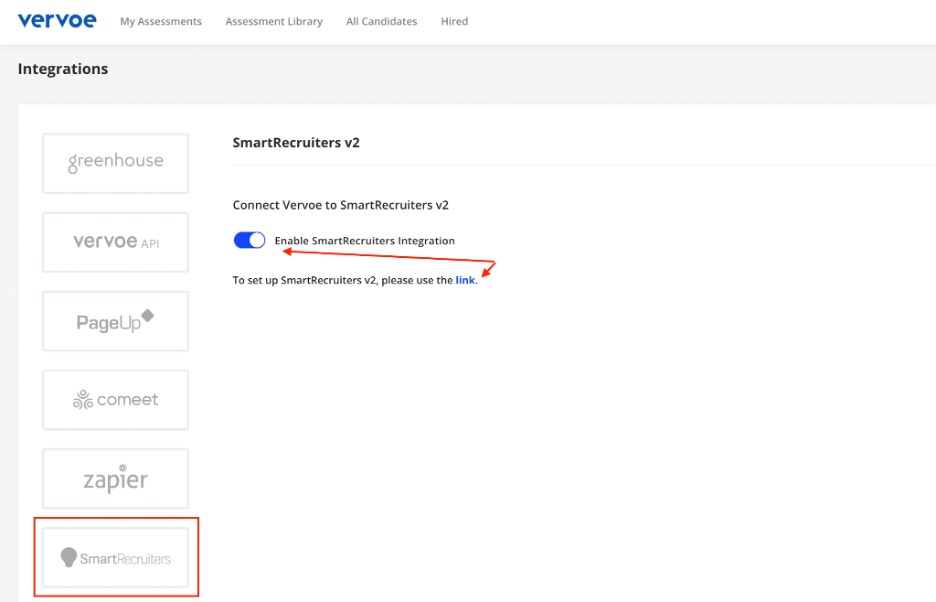Select the greenhouse integration tile

pos(115,163)
